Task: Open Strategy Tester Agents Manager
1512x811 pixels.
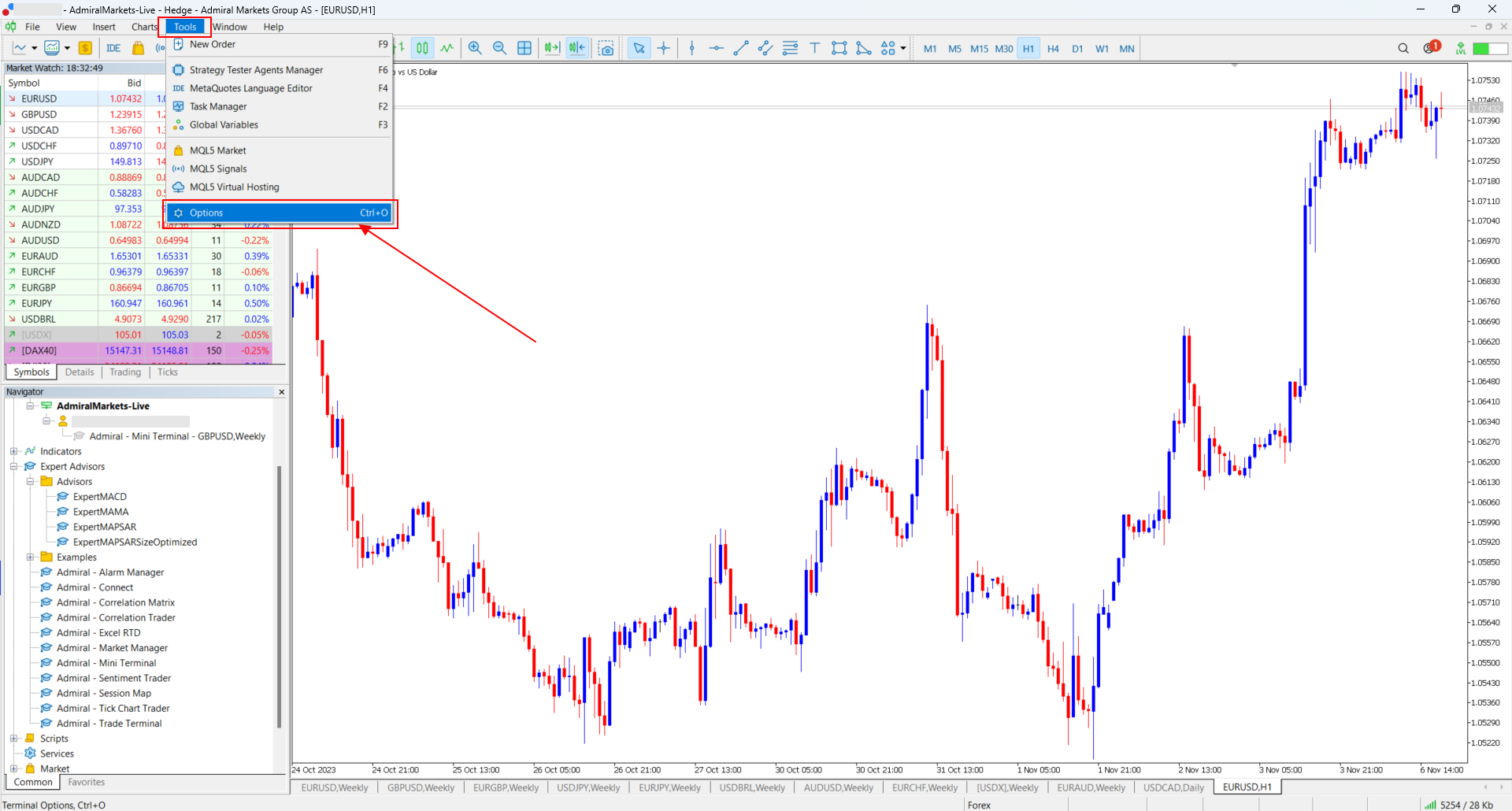Action: point(280,70)
